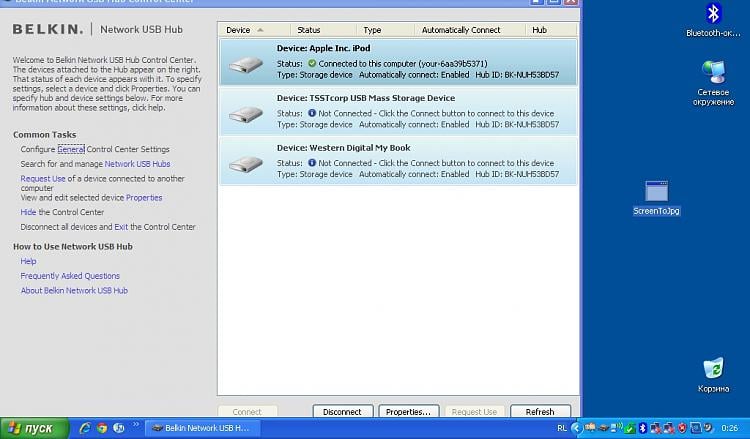The image size is (750, 439).
Task: Click the Hide the Control Center link
Action: click(x=28, y=212)
